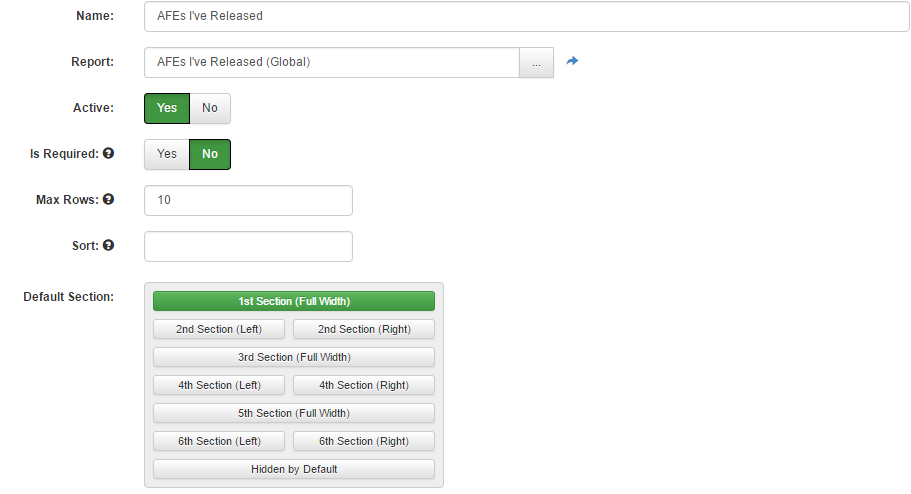Choose 2nd Section (Left)
The height and width of the screenshot is (494, 911).
coord(219,329)
